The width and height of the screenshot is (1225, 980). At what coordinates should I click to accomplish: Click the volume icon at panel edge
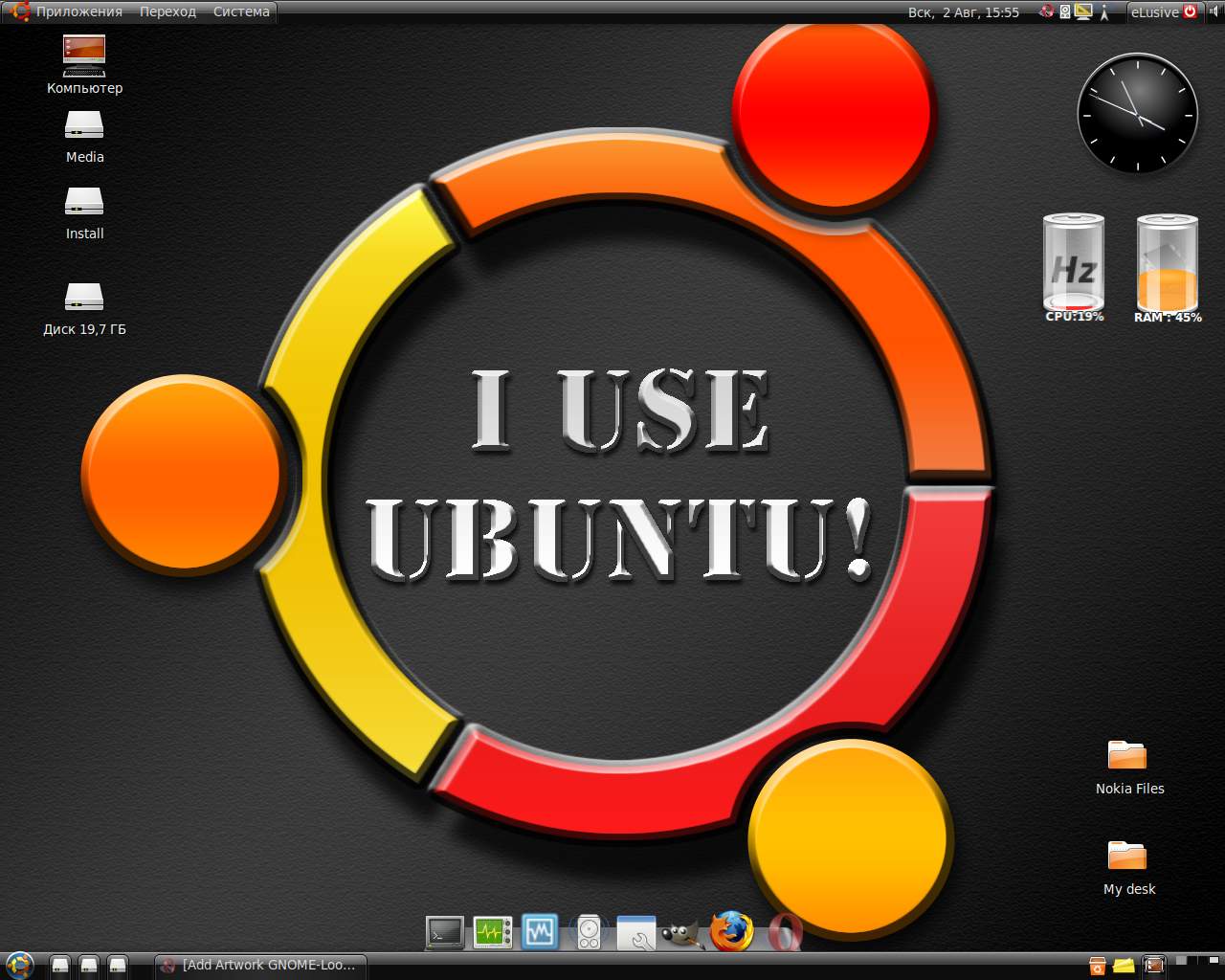1213,11
